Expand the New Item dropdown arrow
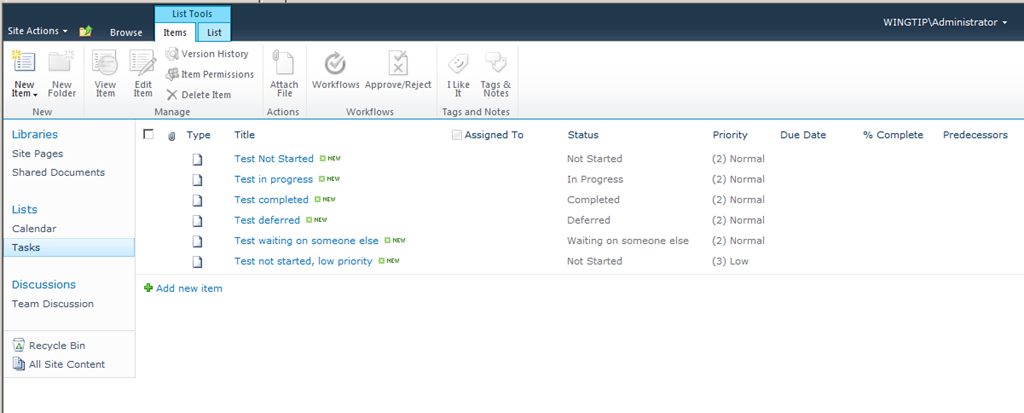The image size is (1024, 413). [x=35, y=95]
